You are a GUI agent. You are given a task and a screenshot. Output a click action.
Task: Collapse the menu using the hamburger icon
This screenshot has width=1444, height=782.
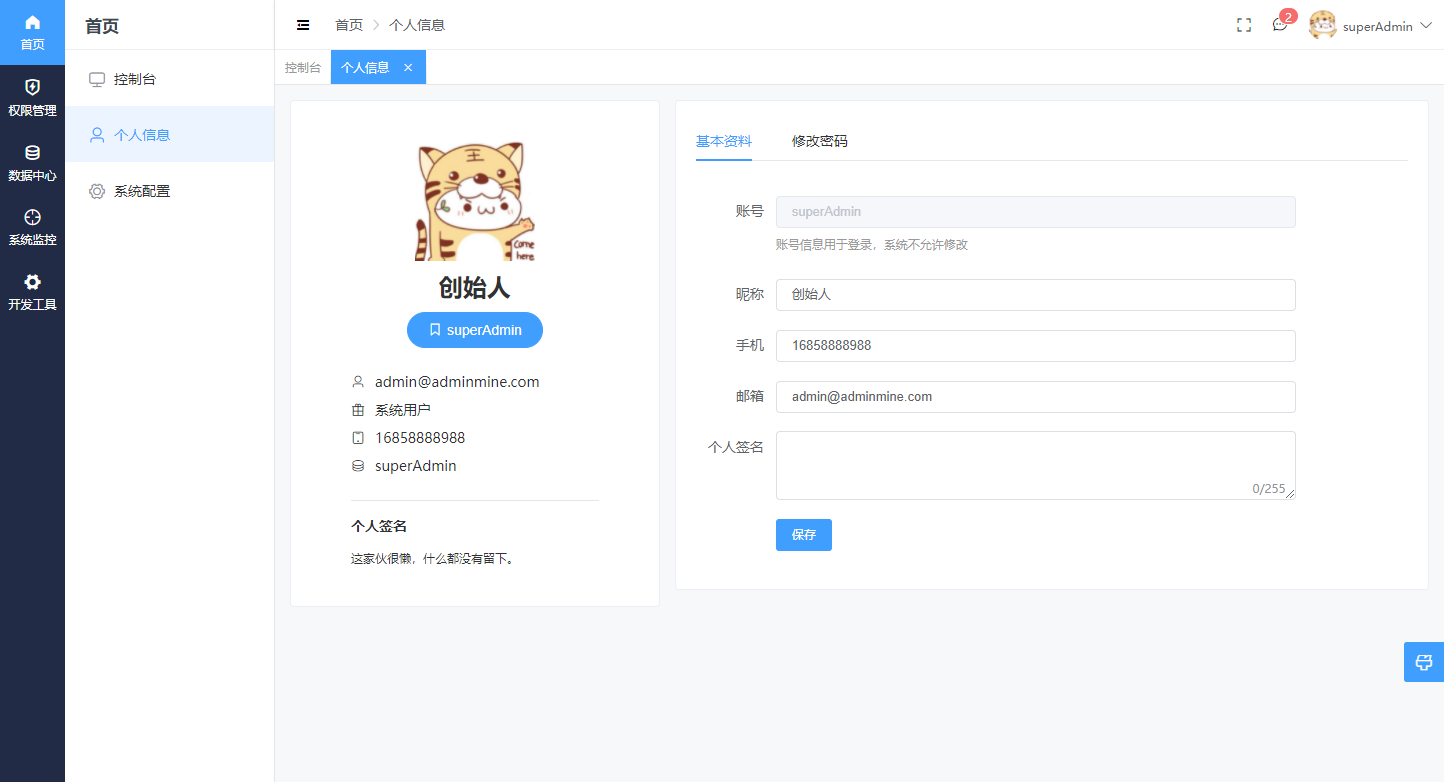pos(303,24)
